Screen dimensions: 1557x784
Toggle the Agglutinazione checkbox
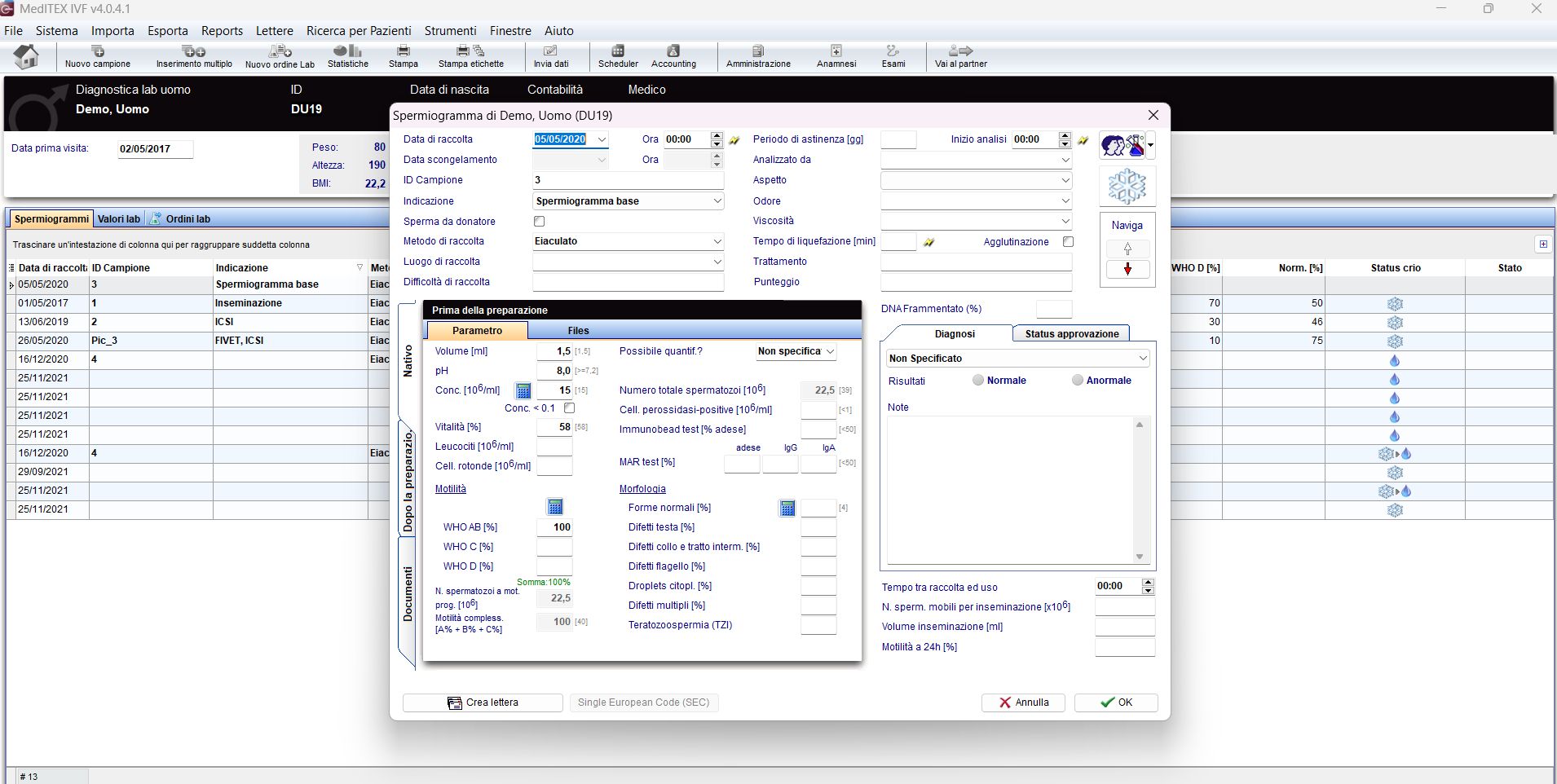click(1068, 242)
